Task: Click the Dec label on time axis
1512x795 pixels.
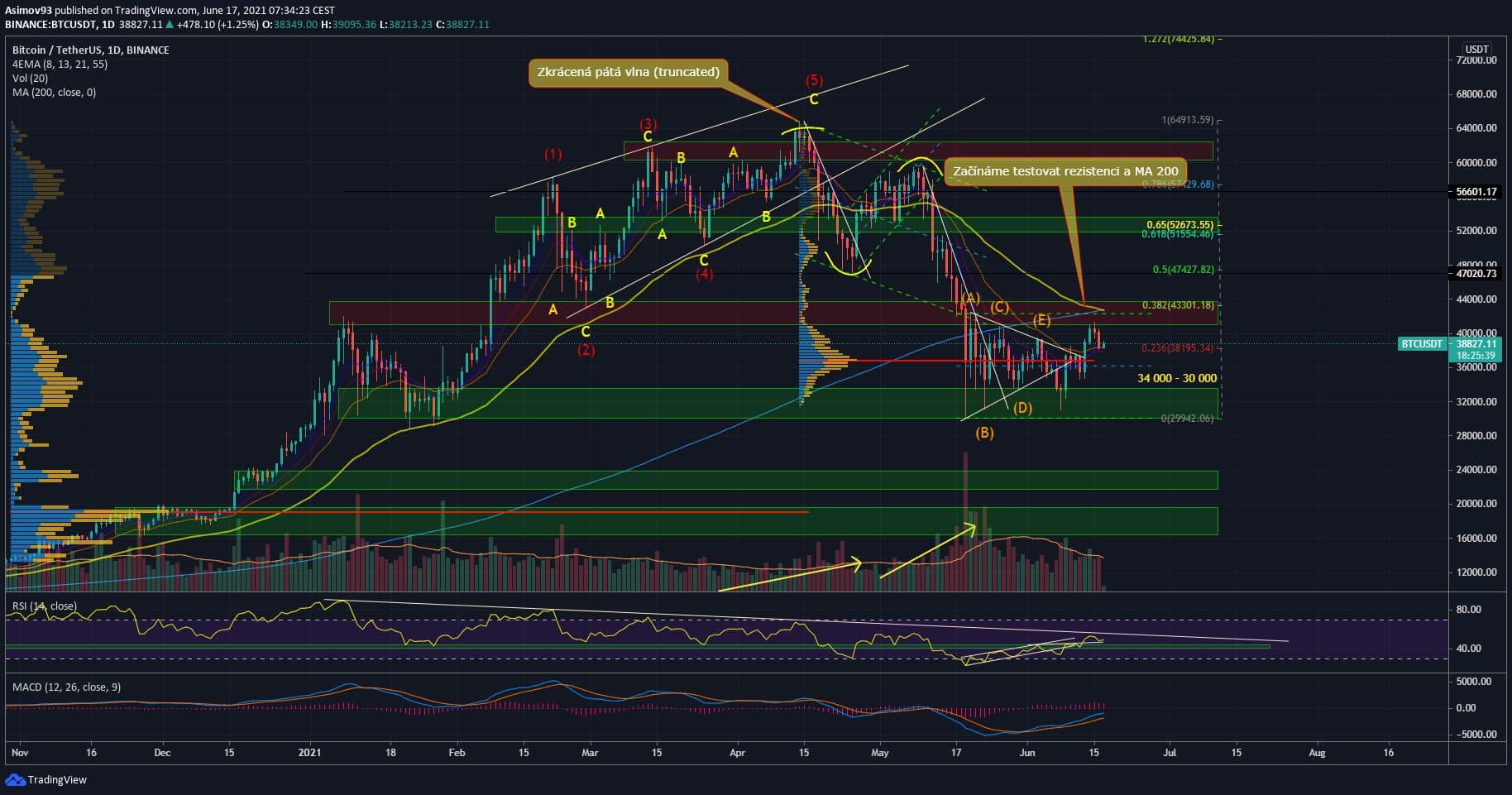Action: pos(162,753)
